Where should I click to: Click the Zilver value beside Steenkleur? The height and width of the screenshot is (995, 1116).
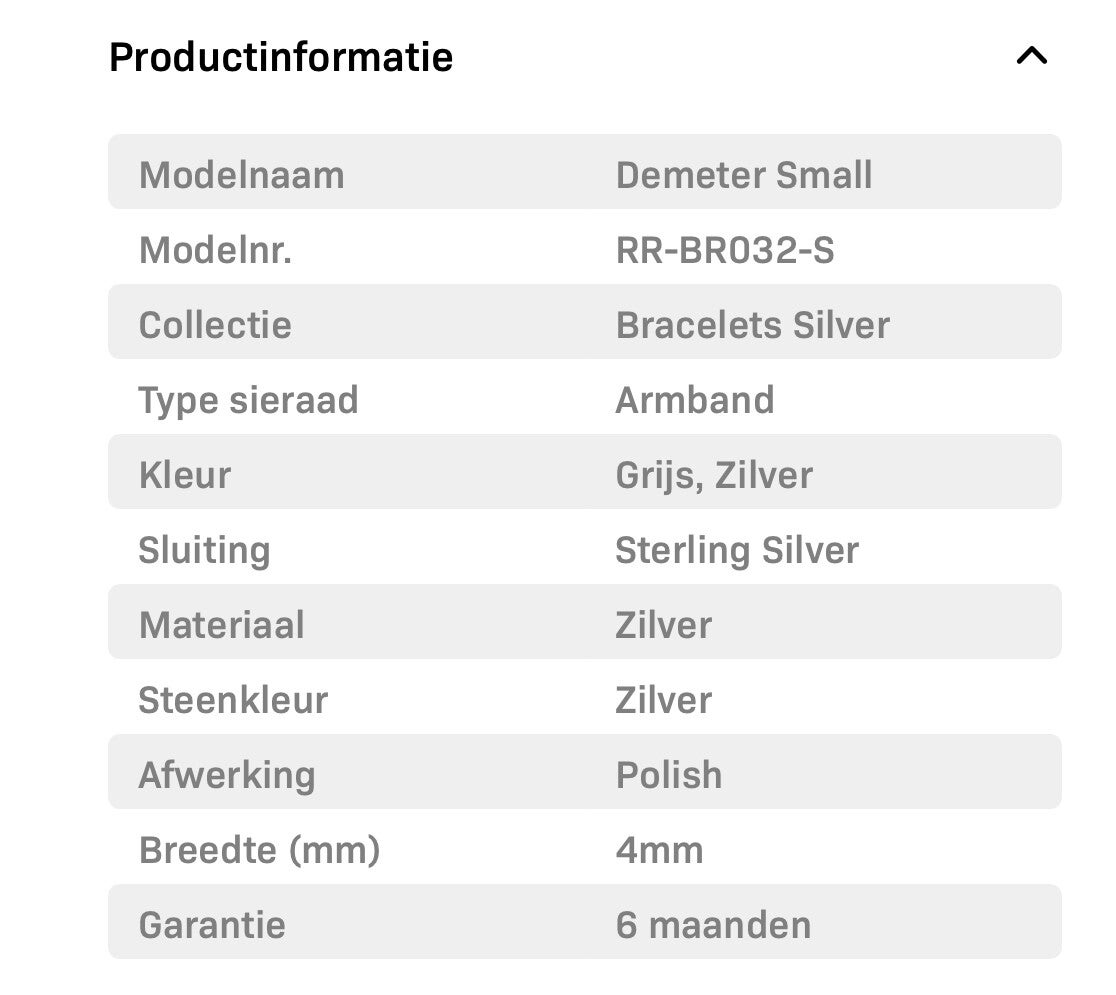coord(663,700)
